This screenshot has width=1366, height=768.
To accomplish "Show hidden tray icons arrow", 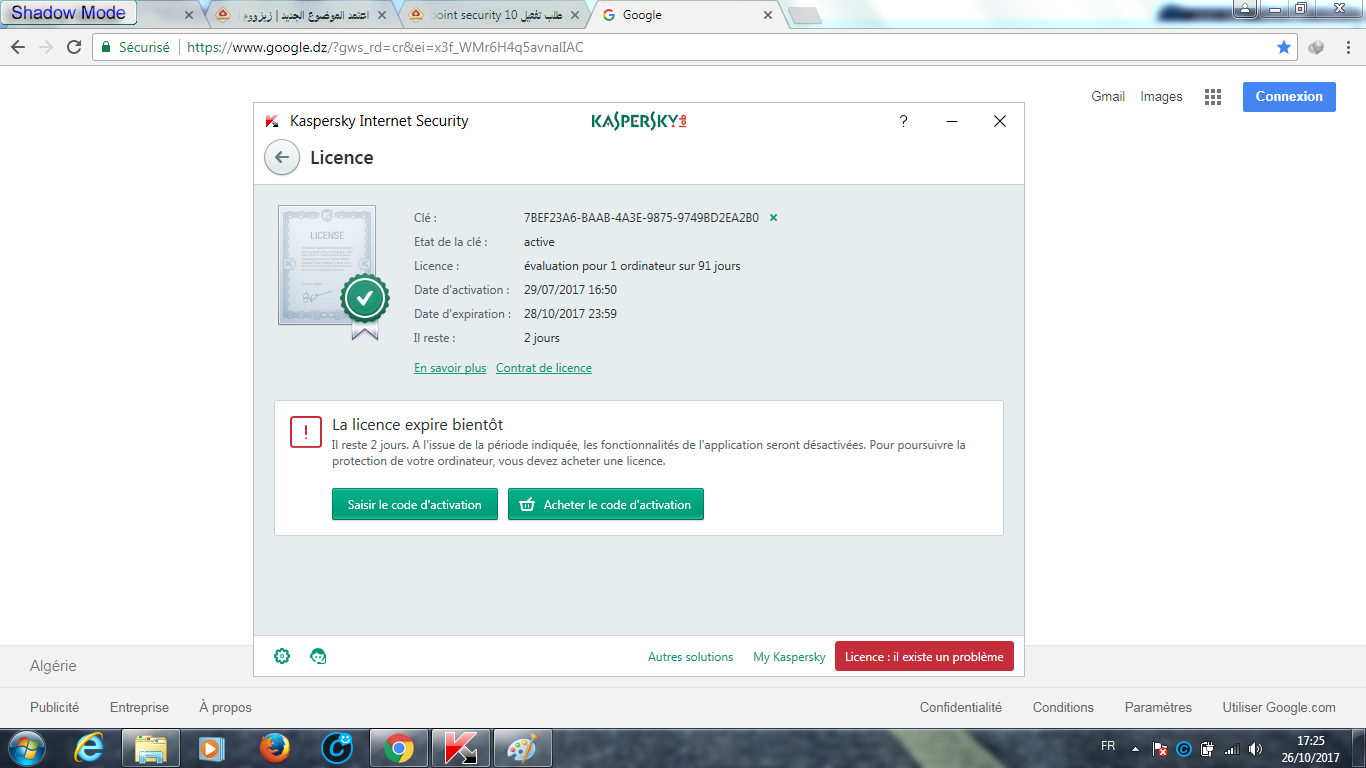I will pyautogui.click(x=1135, y=748).
